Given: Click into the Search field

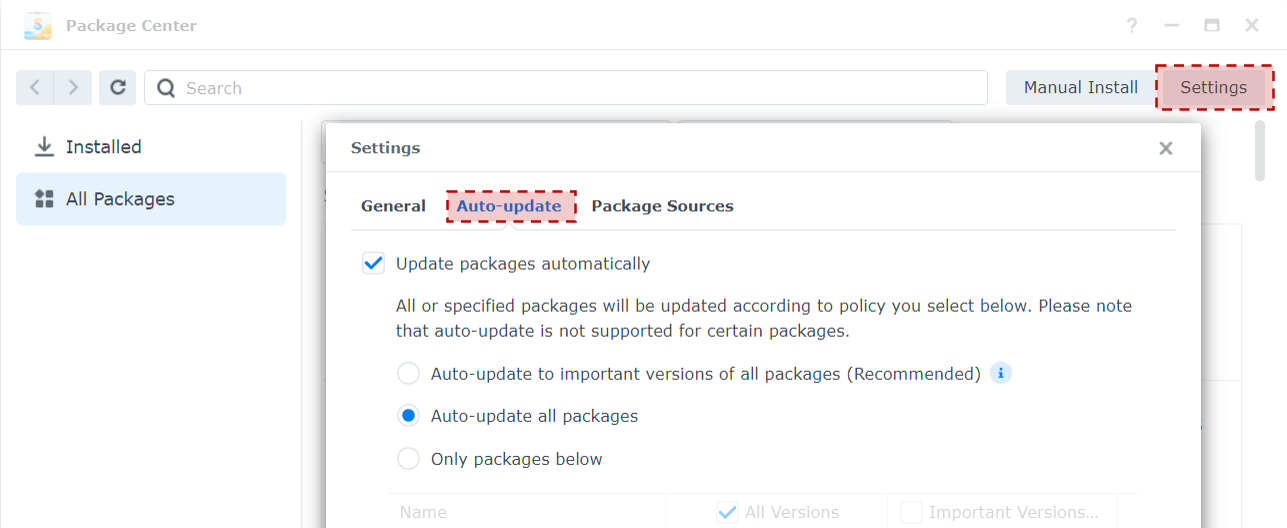Looking at the screenshot, I should click(x=566, y=88).
